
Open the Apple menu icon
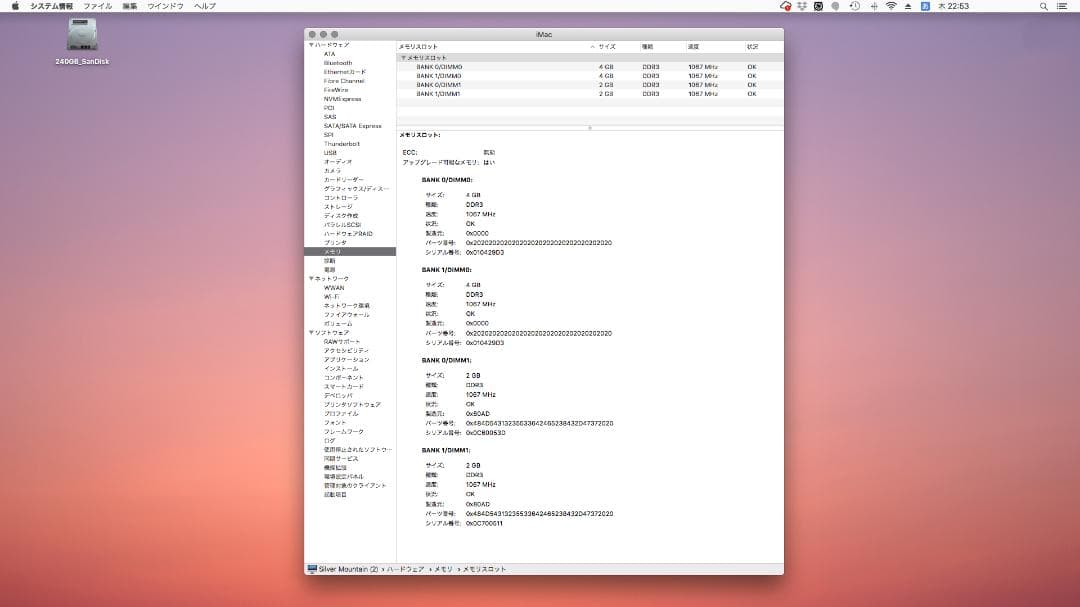click(x=16, y=6)
